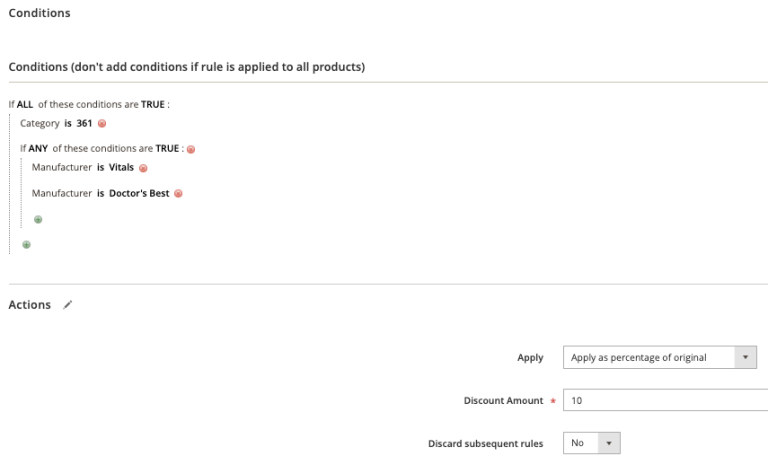Collapse the Actions section header

tap(29, 305)
